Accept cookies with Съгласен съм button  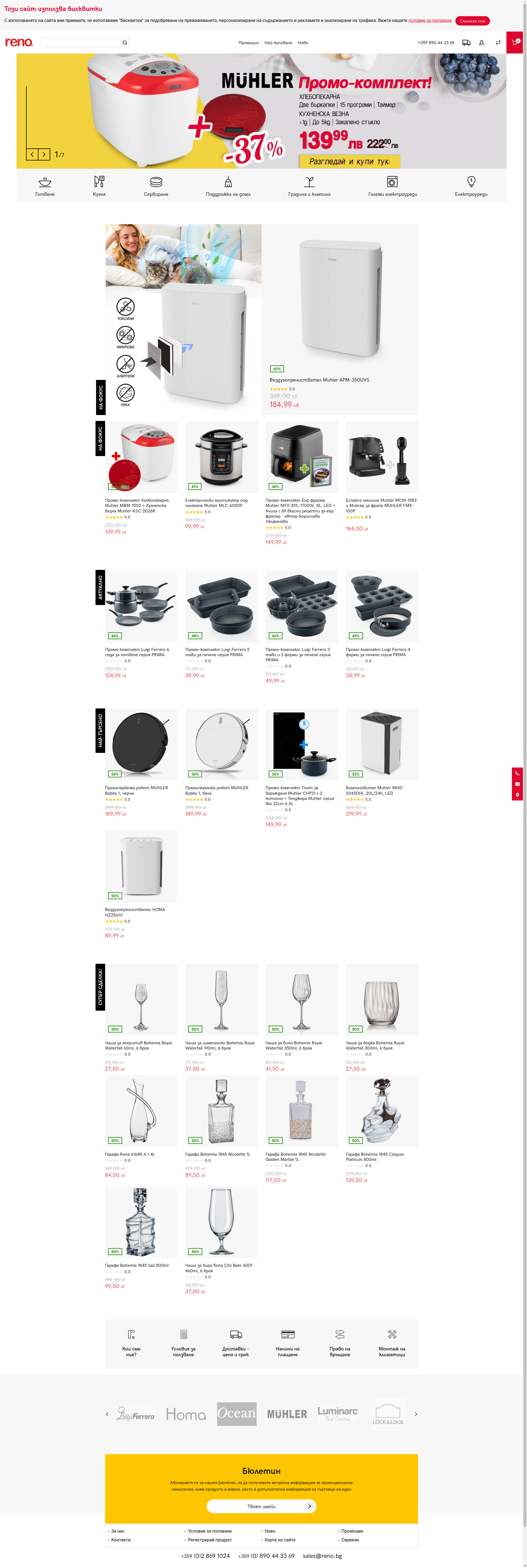coord(472,21)
